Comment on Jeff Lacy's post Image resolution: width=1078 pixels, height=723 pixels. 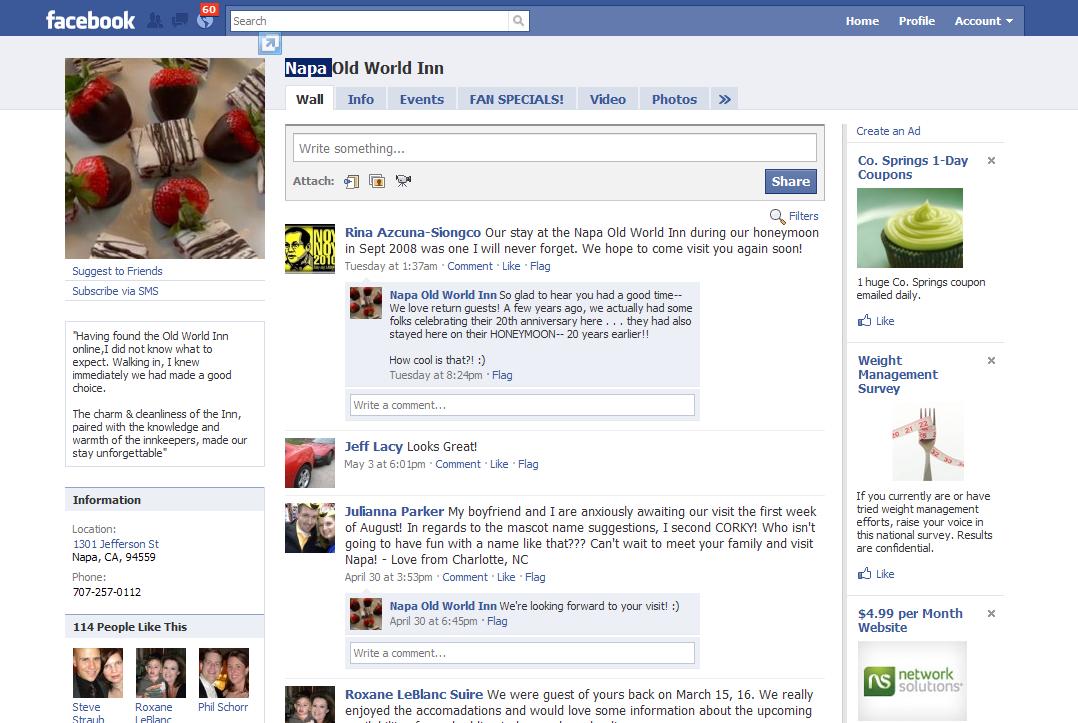click(x=458, y=465)
